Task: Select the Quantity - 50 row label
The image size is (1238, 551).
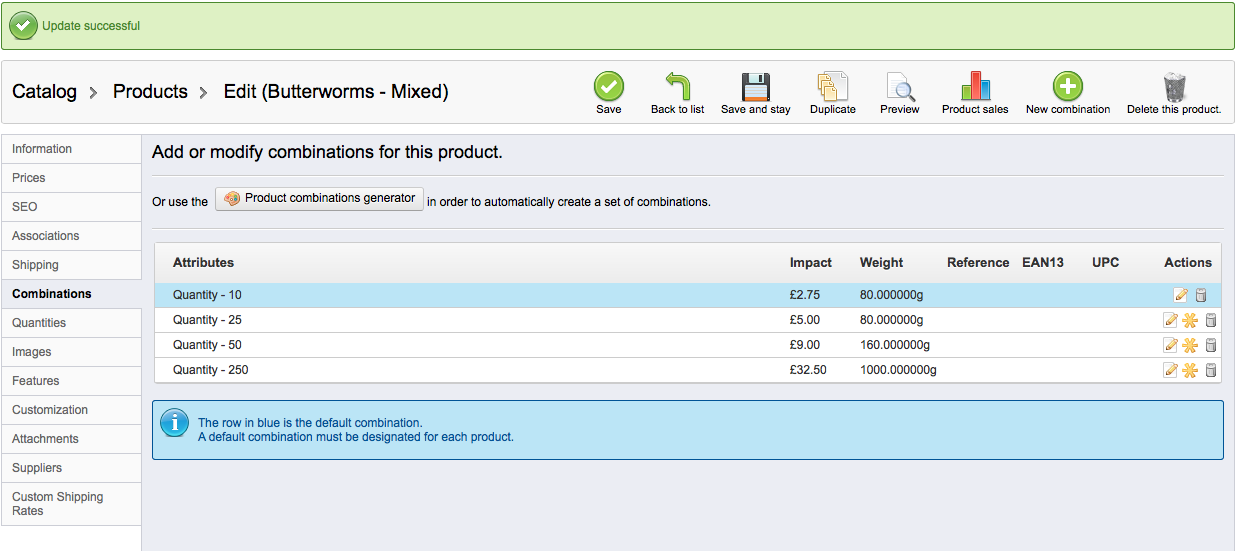Action: click(x=207, y=345)
